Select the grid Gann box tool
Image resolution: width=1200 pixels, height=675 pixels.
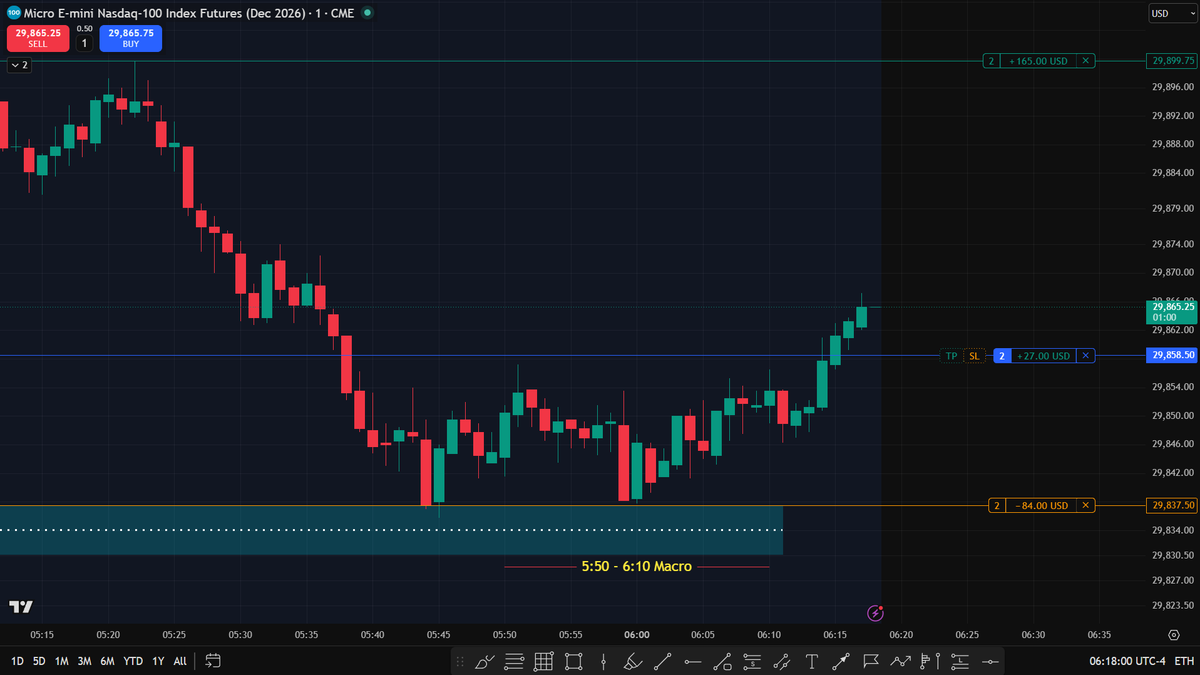(x=543, y=661)
